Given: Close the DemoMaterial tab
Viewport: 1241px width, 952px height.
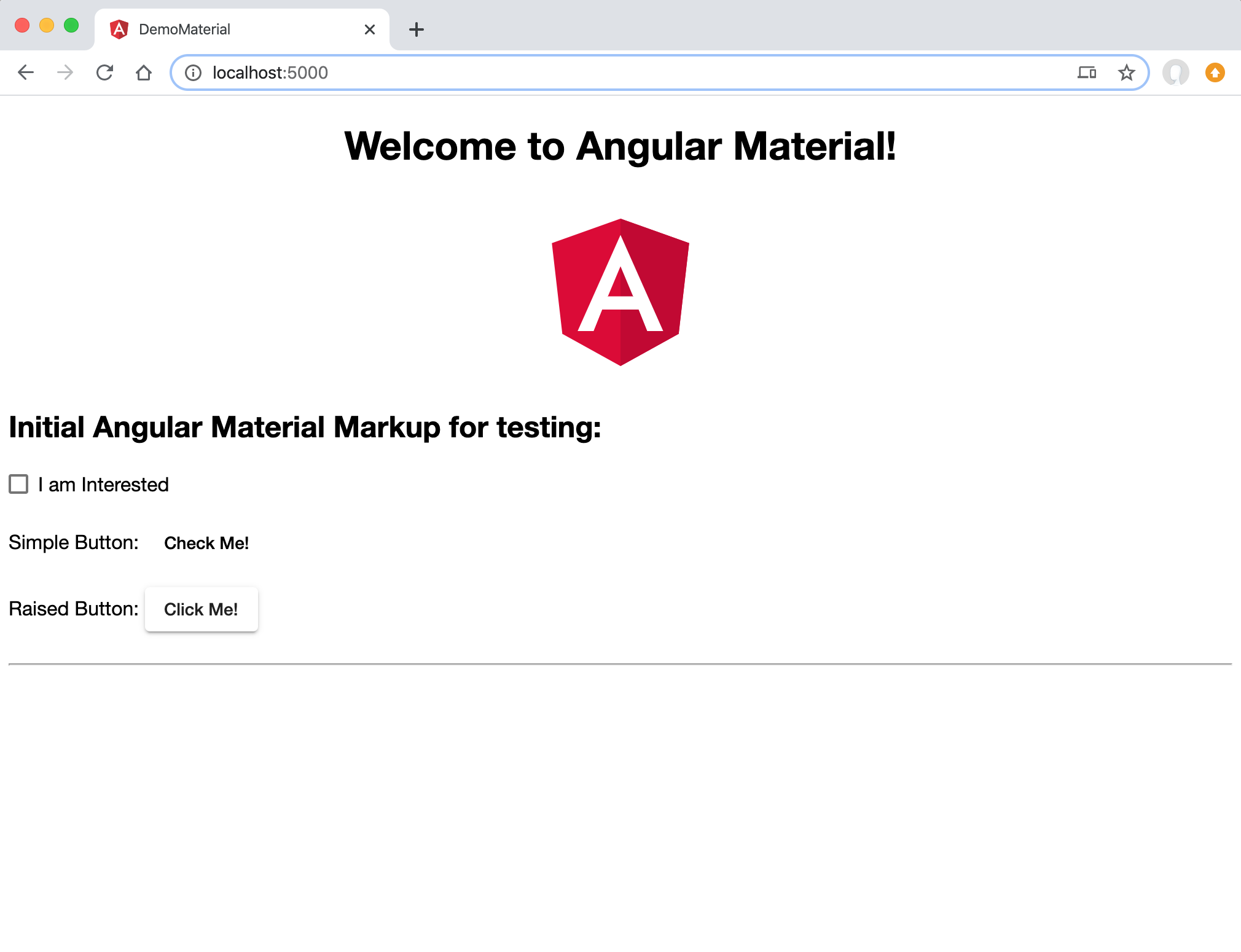Looking at the screenshot, I should pyautogui.click(x=370, y=29).
